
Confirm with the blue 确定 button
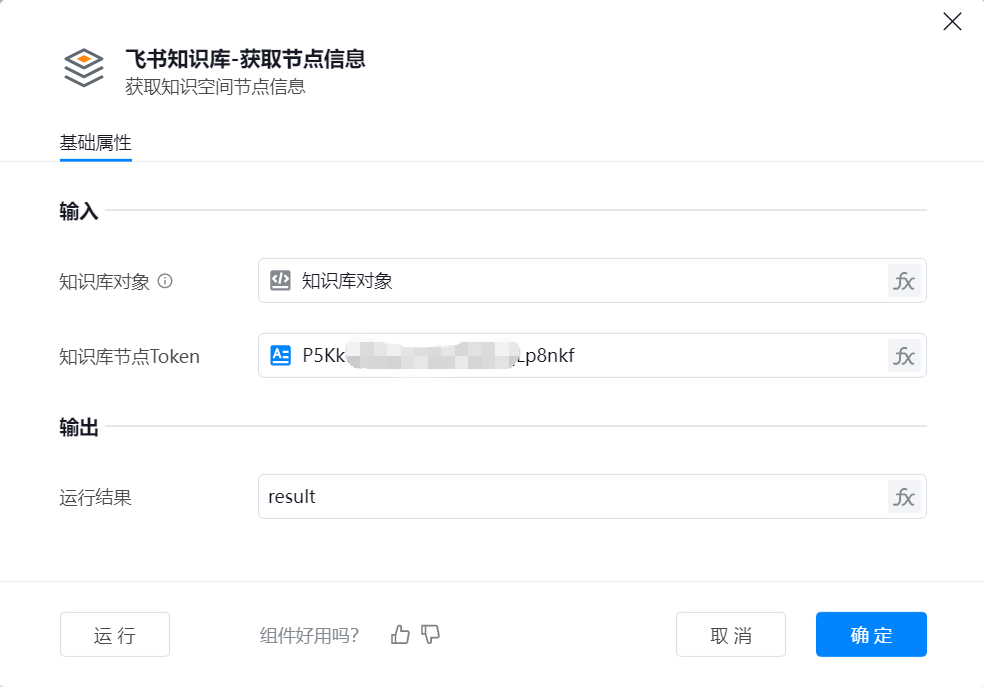[871, 634]
